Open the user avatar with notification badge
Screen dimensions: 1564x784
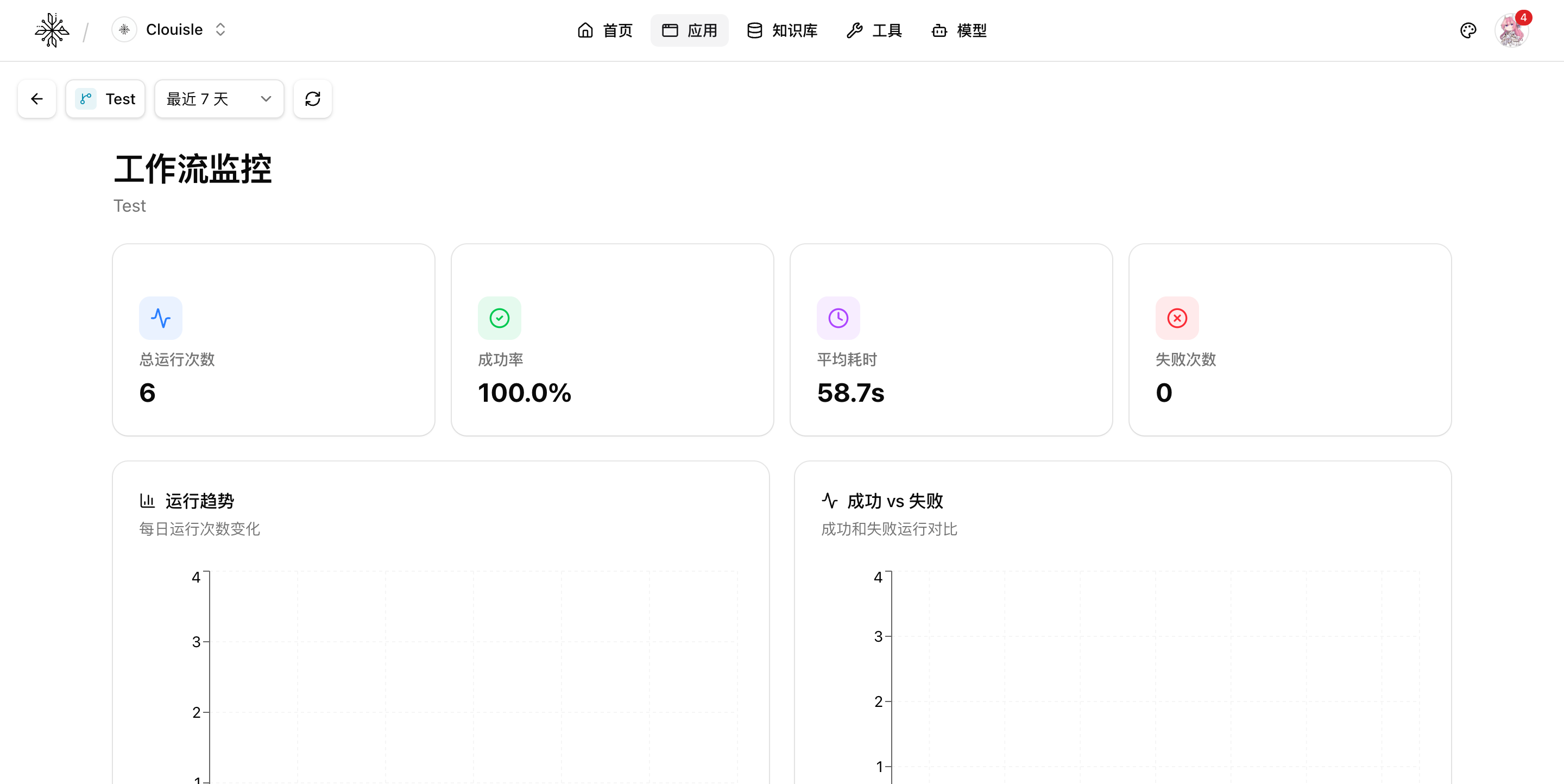click(1511, 30)
